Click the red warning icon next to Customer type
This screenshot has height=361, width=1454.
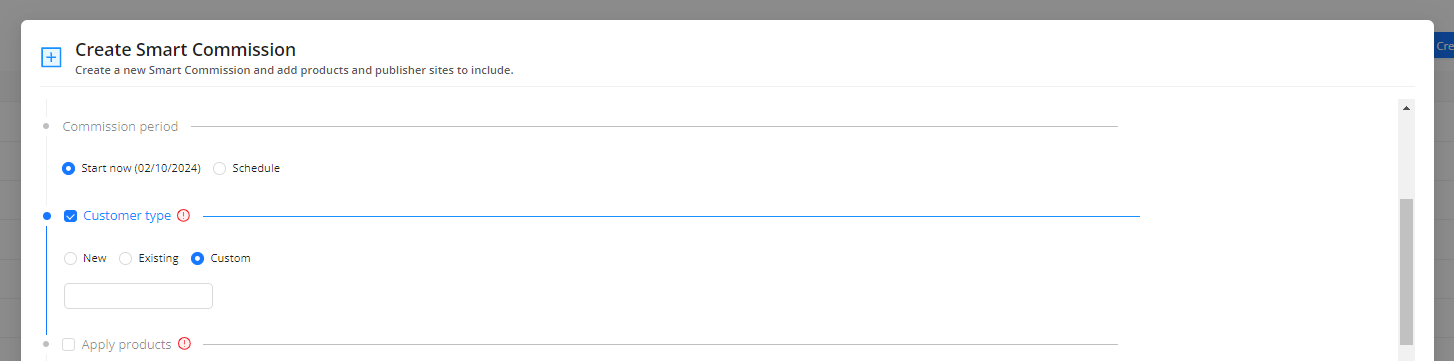tap(183, 215)
